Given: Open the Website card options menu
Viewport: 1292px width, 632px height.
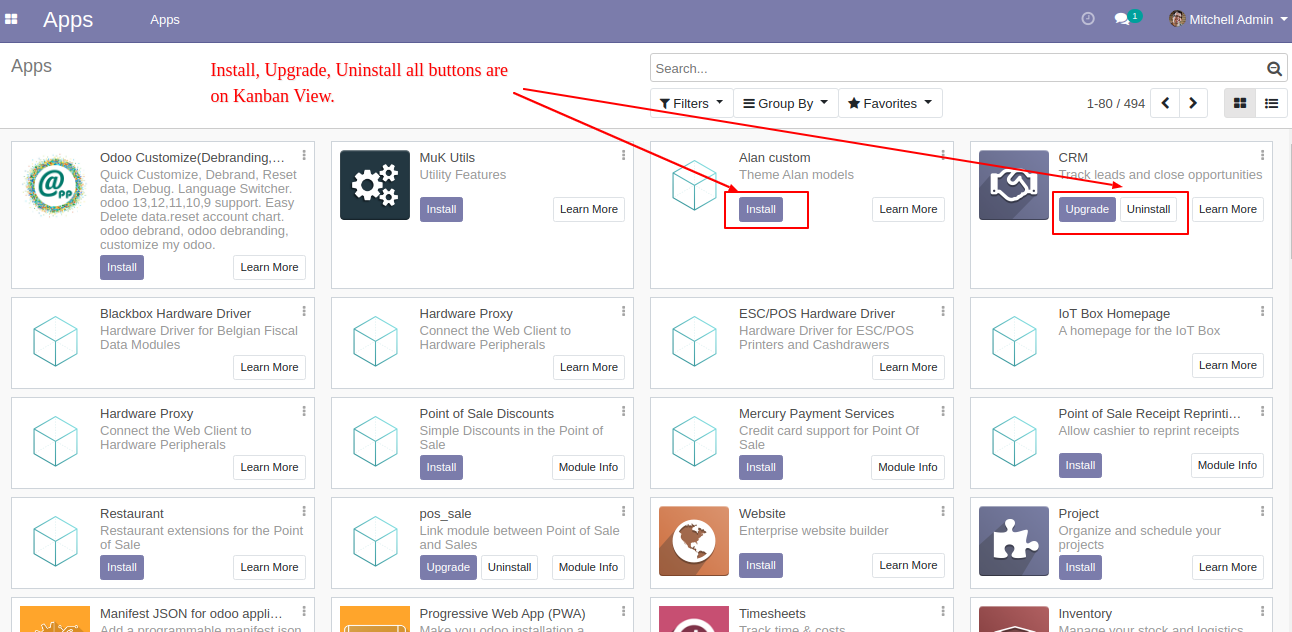Looking at the screenshot, I should click(943, 512).
